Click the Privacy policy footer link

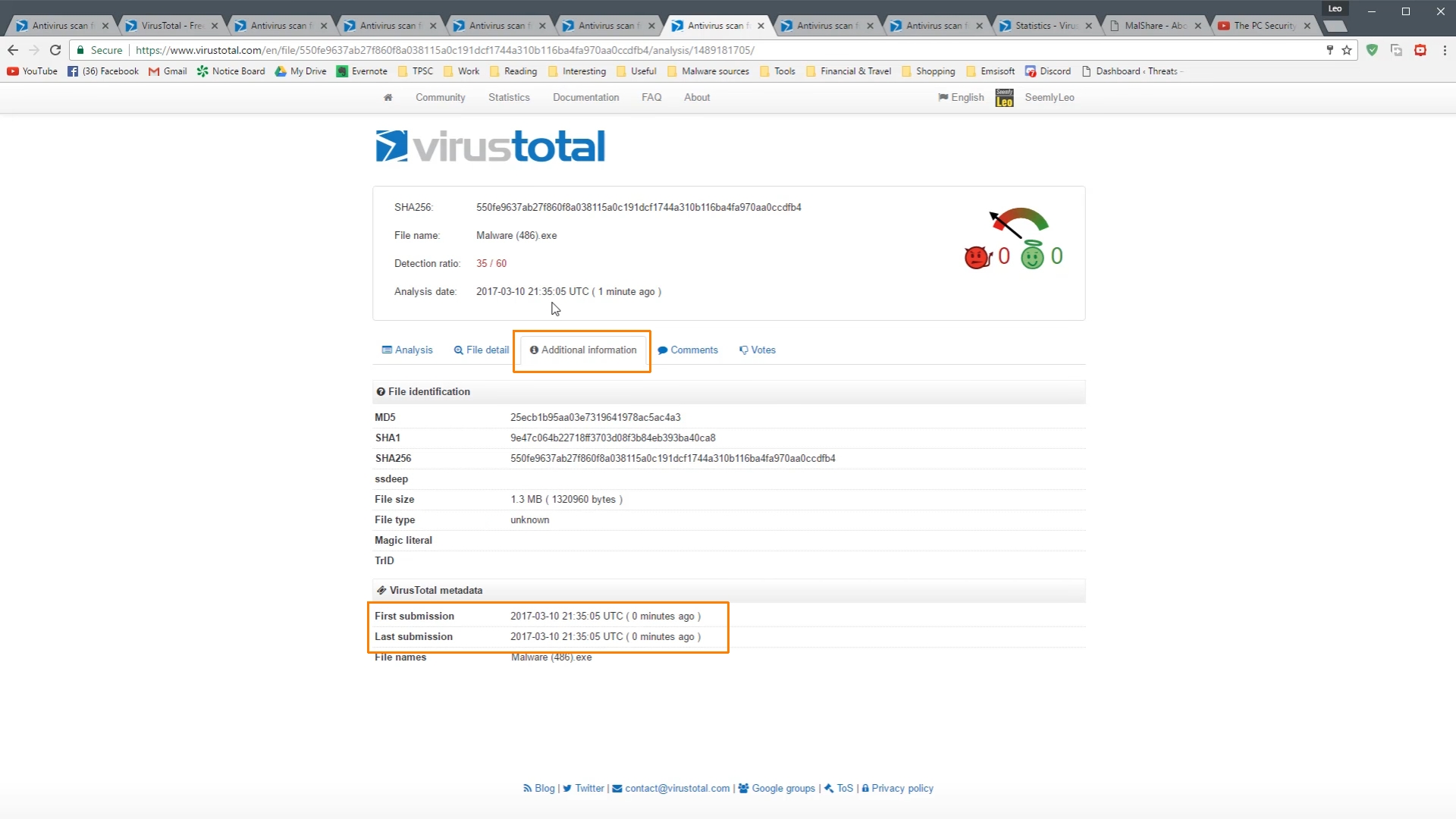[902, 789]
